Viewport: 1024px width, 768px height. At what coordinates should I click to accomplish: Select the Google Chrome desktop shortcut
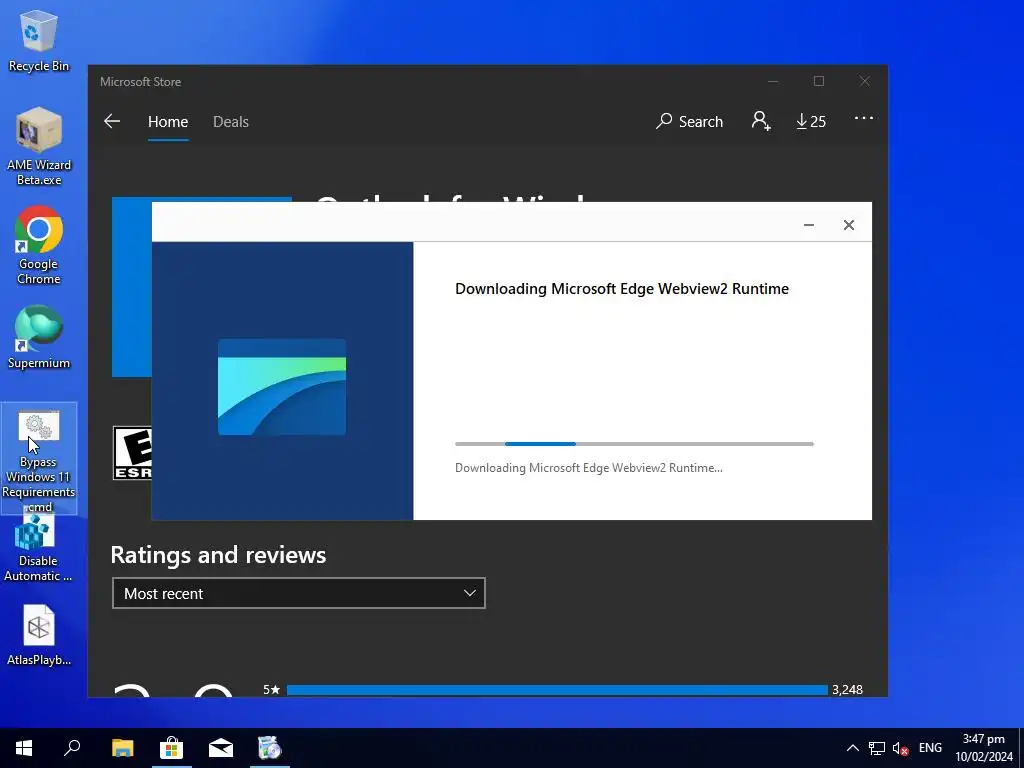coord(39,246)
